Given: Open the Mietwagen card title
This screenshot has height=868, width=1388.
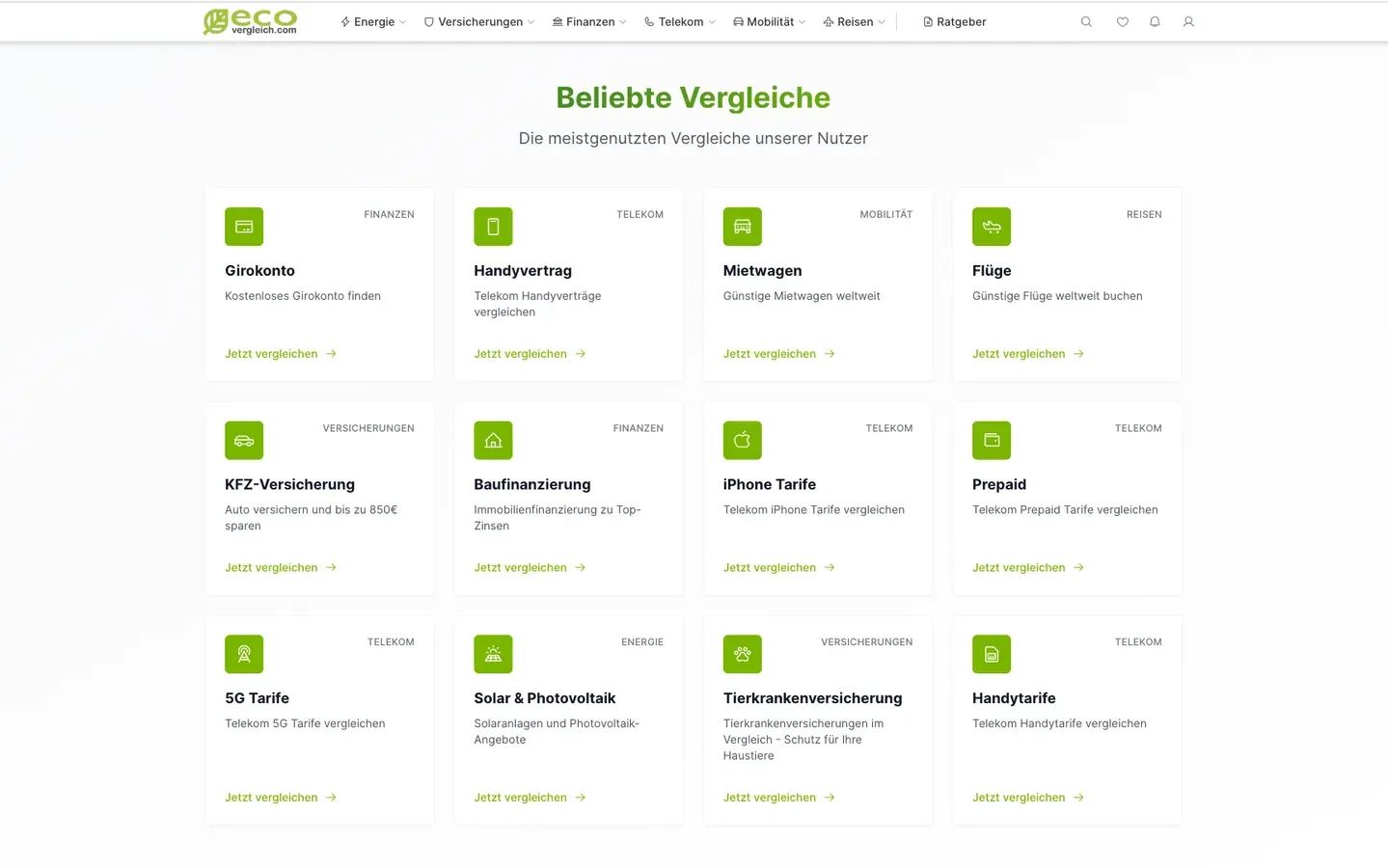Looking at the screenshot, I should (x=762, y=271).
